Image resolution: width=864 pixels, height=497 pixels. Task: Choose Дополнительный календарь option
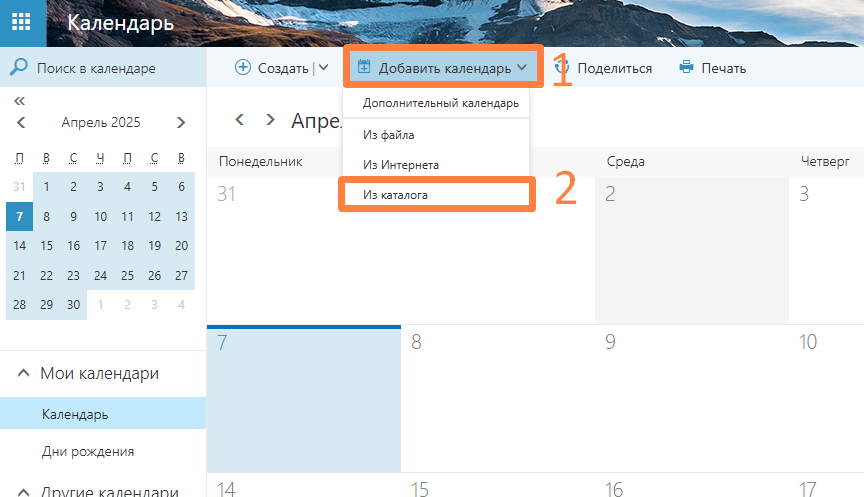point(440,103)
